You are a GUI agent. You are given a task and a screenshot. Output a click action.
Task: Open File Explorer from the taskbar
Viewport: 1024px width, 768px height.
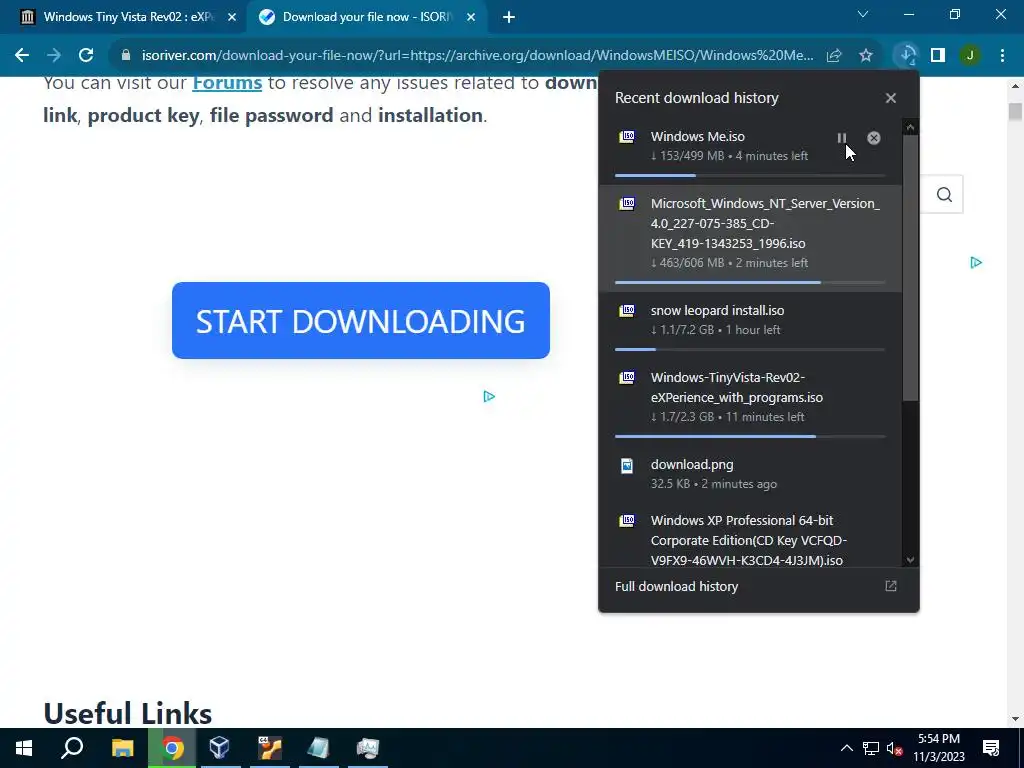pos(122,748)
